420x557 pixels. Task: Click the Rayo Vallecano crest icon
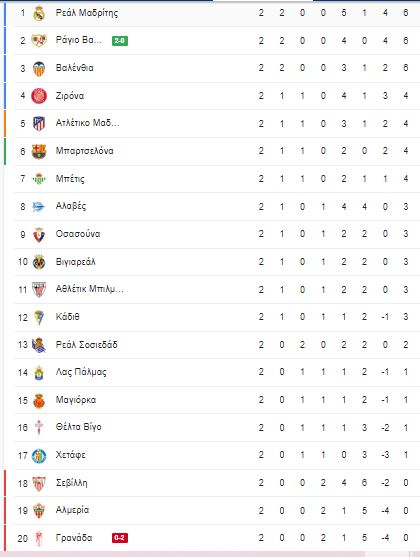(39, 40)
